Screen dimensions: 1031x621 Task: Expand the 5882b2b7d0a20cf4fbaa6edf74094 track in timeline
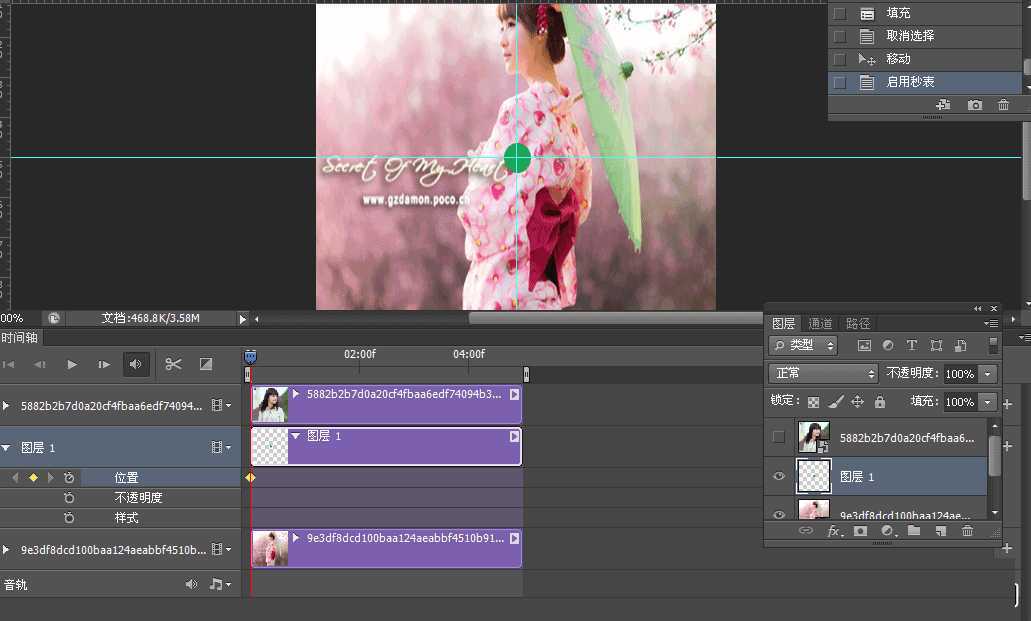point(6,406)
